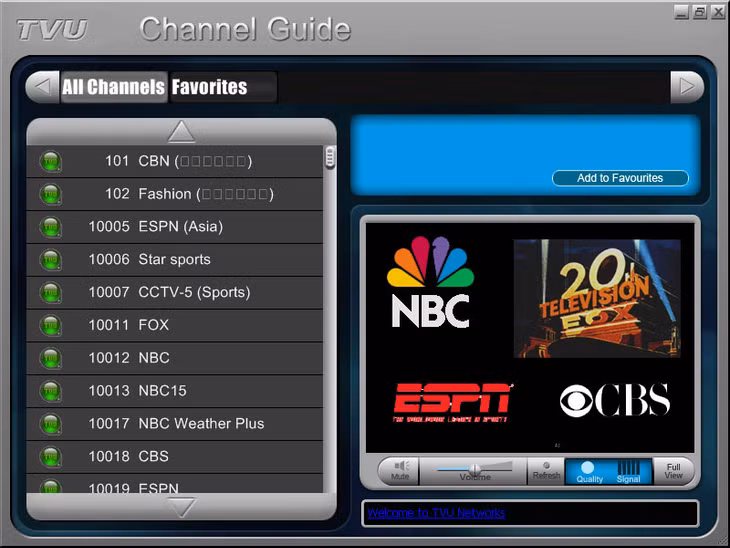Select channel 10005 ESPN (Asia)
The image size is (730, 548).
[x=175, y=227]
